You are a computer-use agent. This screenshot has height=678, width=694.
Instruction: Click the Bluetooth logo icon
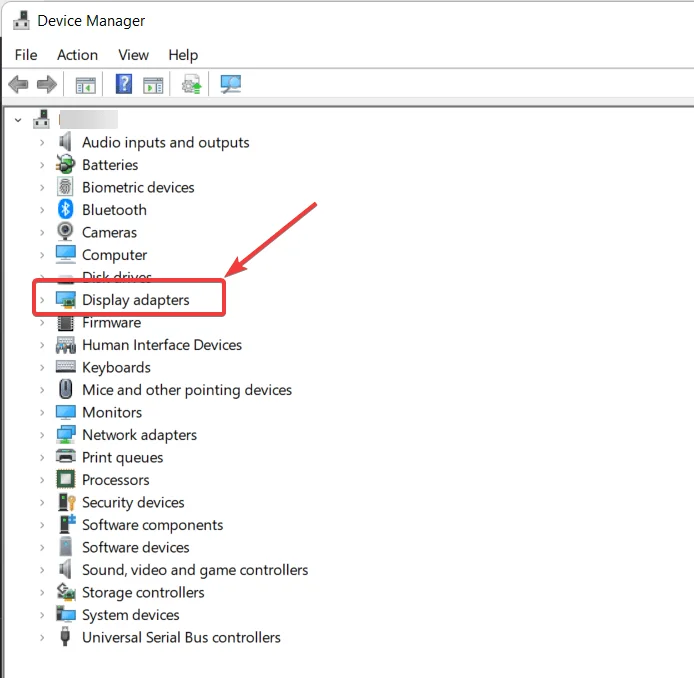click(66, 209)
